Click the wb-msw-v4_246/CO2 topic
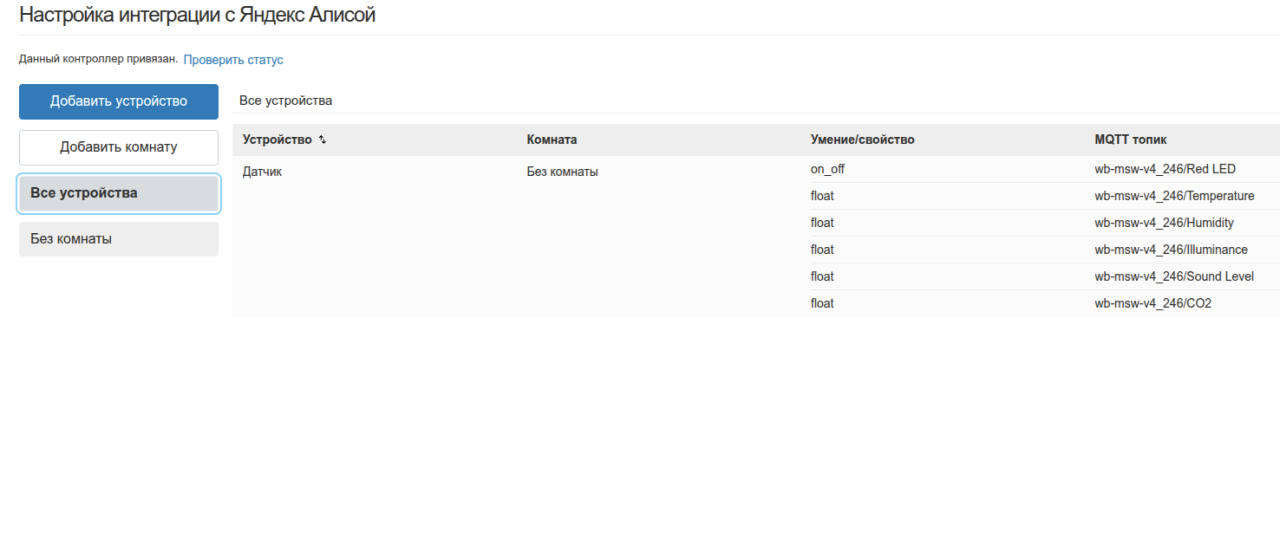 (x=1152, y=304)
